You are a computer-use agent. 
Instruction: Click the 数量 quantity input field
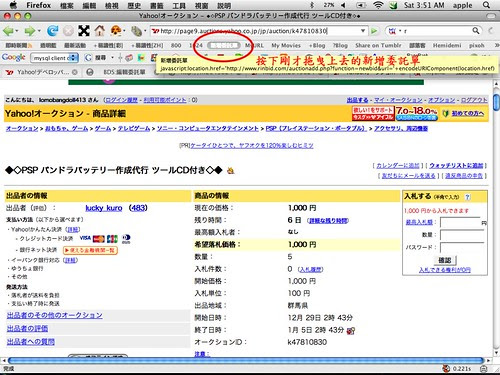[x=463, y=235]
